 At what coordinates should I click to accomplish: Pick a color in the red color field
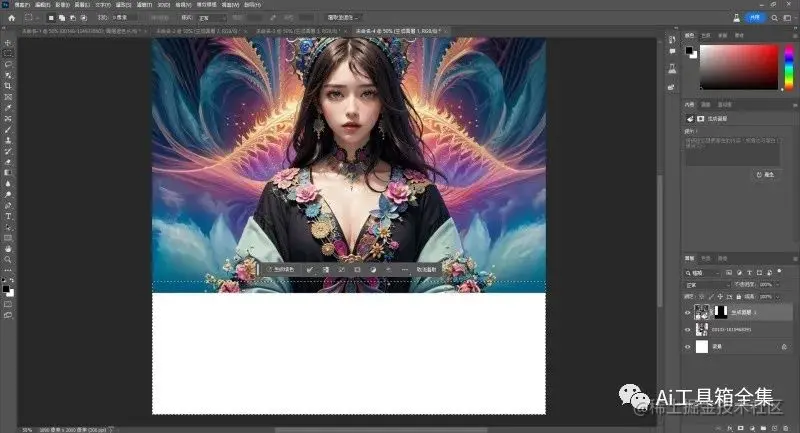coord(738,67)
